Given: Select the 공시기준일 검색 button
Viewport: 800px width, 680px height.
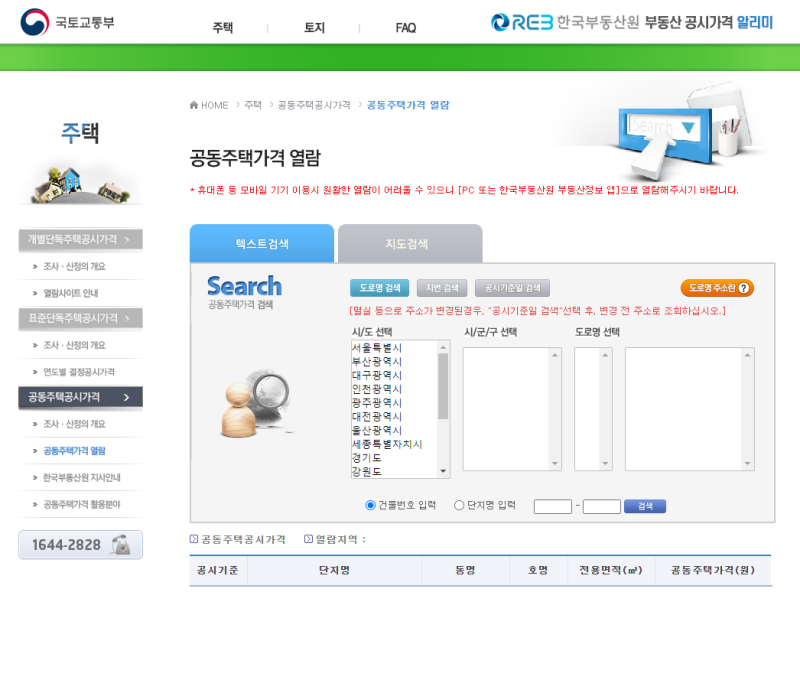Looking at the screenshot, I should 512,288.
